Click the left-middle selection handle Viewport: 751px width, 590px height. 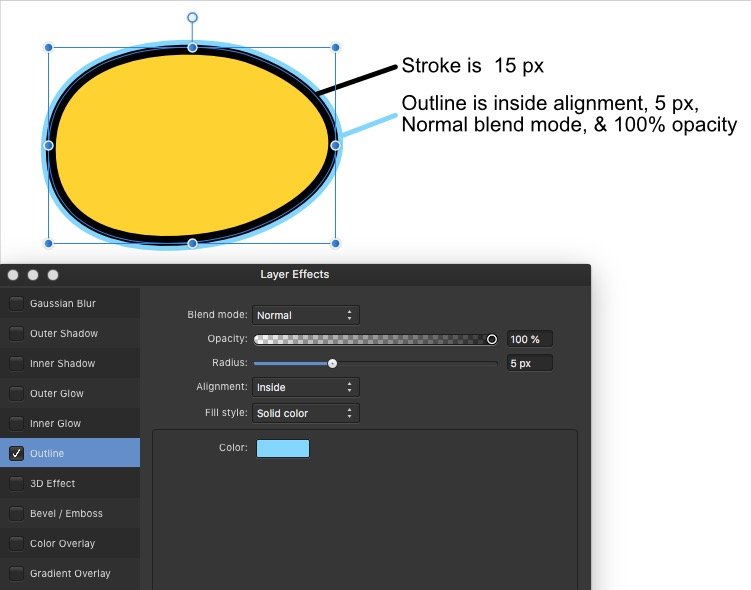pyautogui.click(x=48, y=145)
